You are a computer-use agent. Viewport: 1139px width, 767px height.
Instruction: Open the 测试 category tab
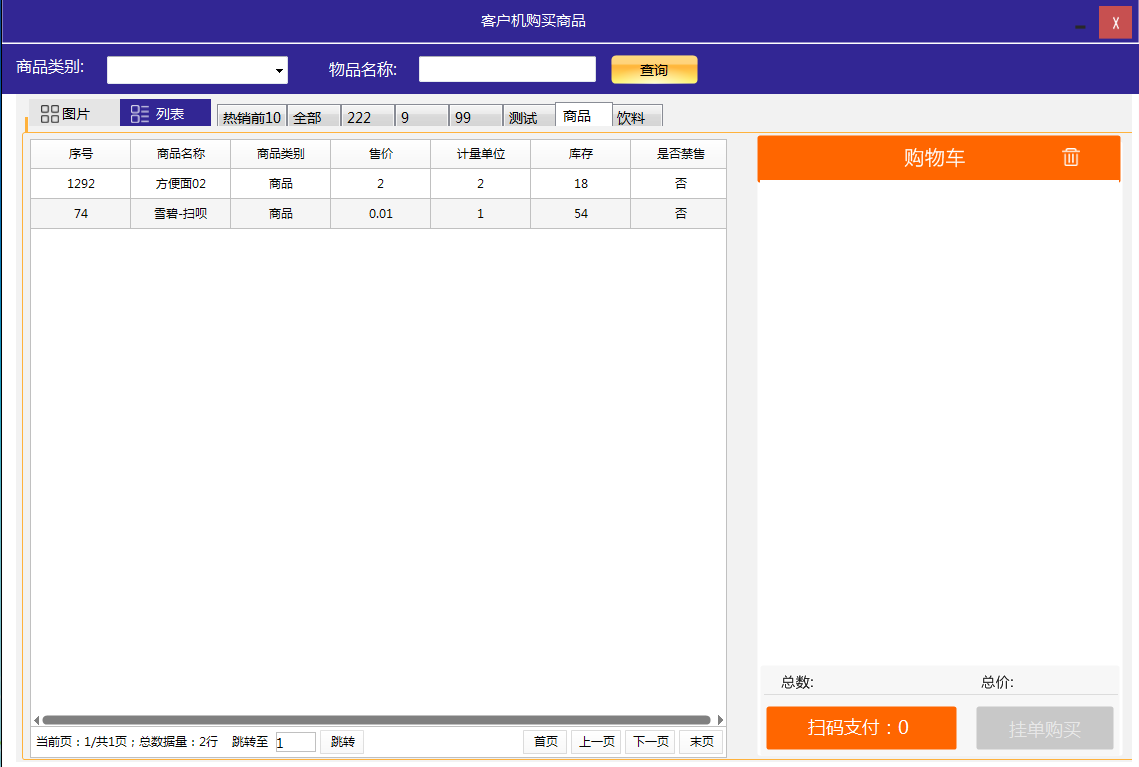(x=528, y=117)
